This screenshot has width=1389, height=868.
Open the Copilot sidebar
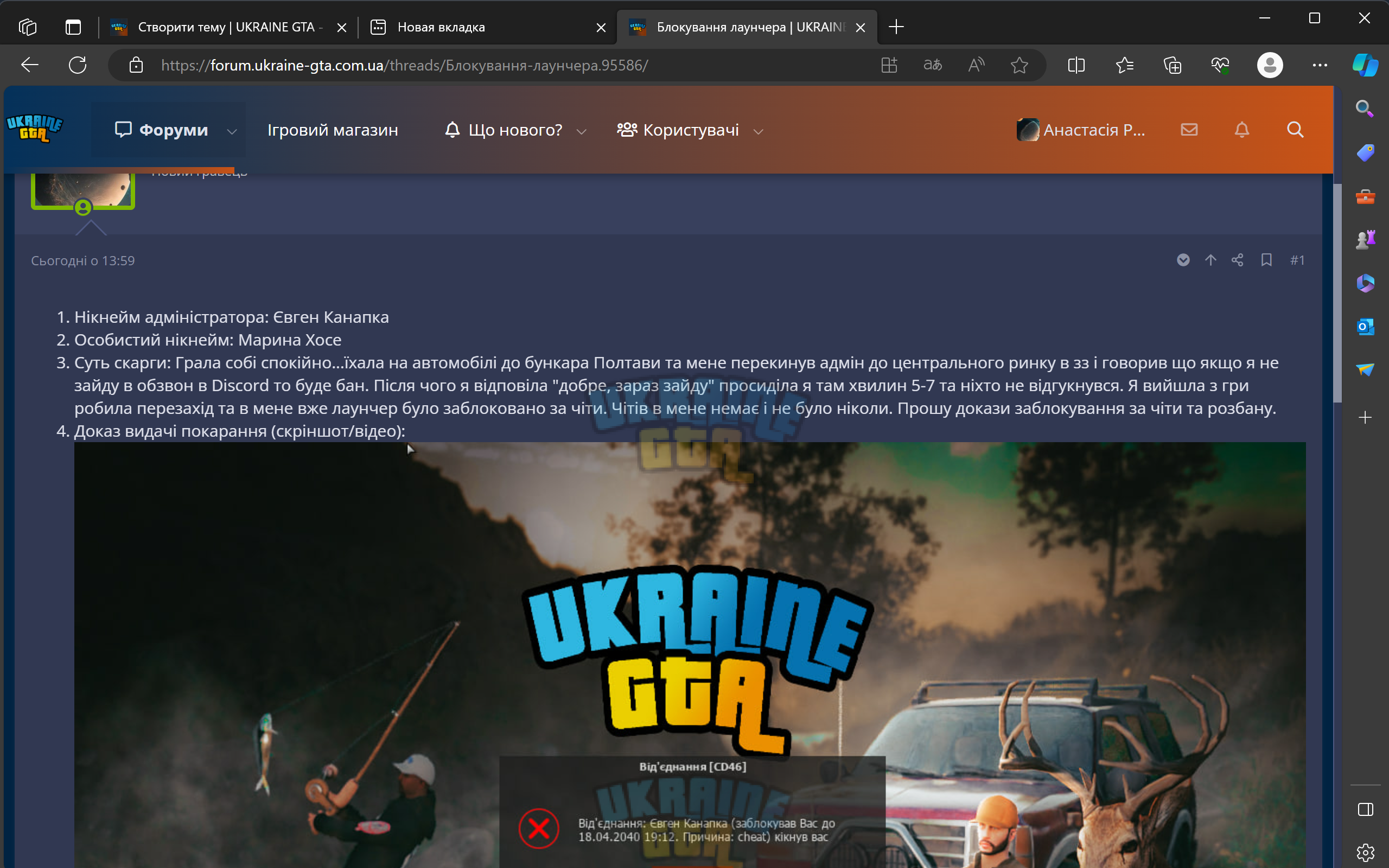1365,65
